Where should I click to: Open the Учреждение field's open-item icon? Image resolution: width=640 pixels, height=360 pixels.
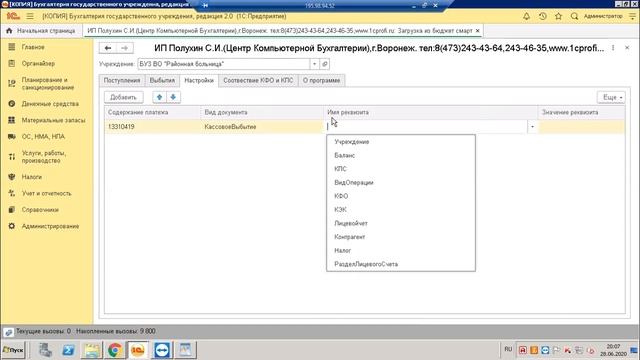tap(325, 64)
